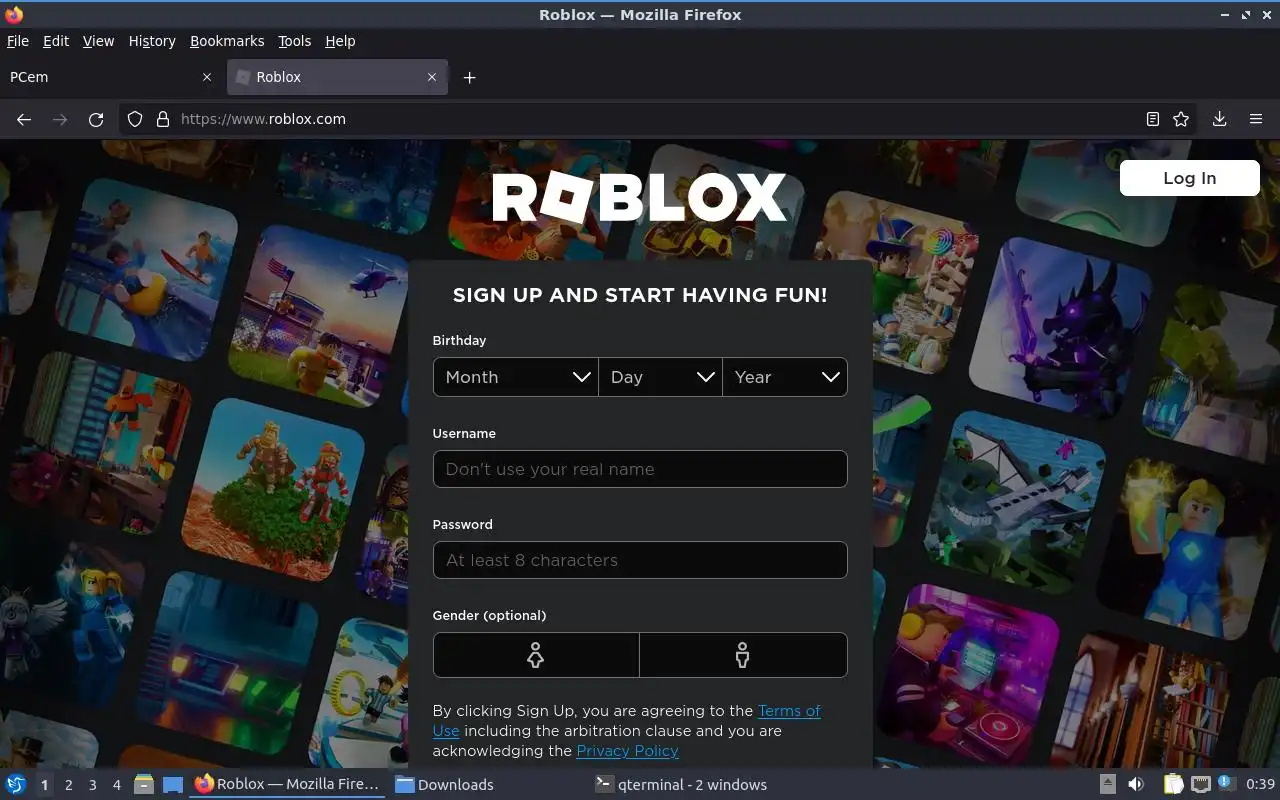Open the Bookmarks menu
Image resolution: width=1280 pixels, height=800 pixels.
(x=227, y=41)
